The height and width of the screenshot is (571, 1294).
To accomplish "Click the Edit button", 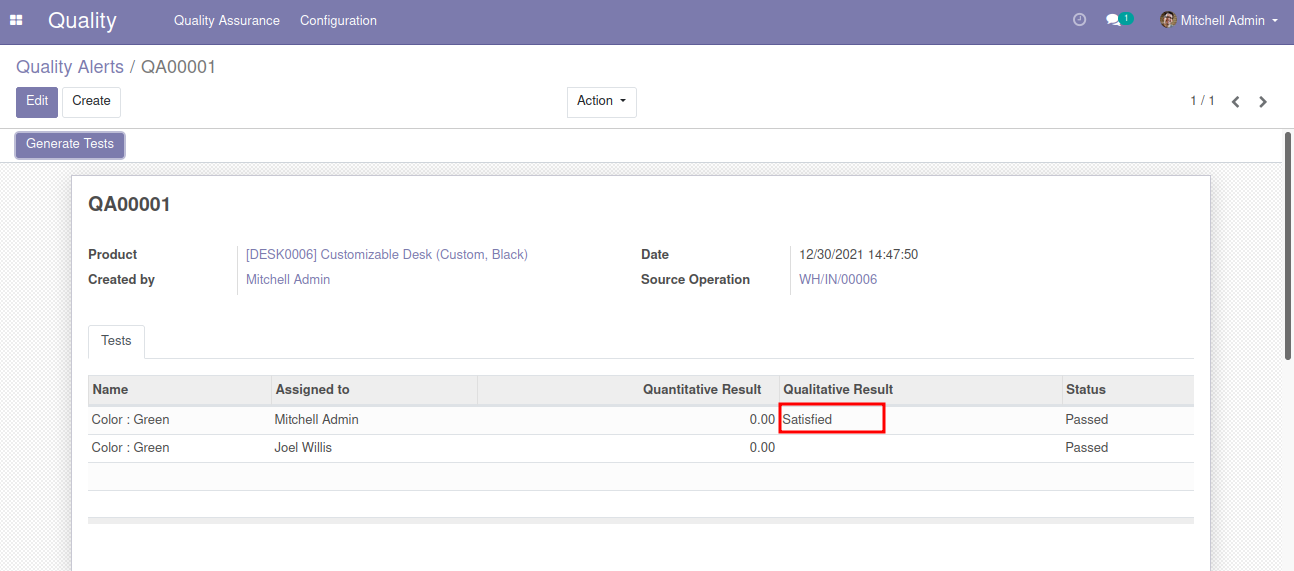I will pos(37,101).
